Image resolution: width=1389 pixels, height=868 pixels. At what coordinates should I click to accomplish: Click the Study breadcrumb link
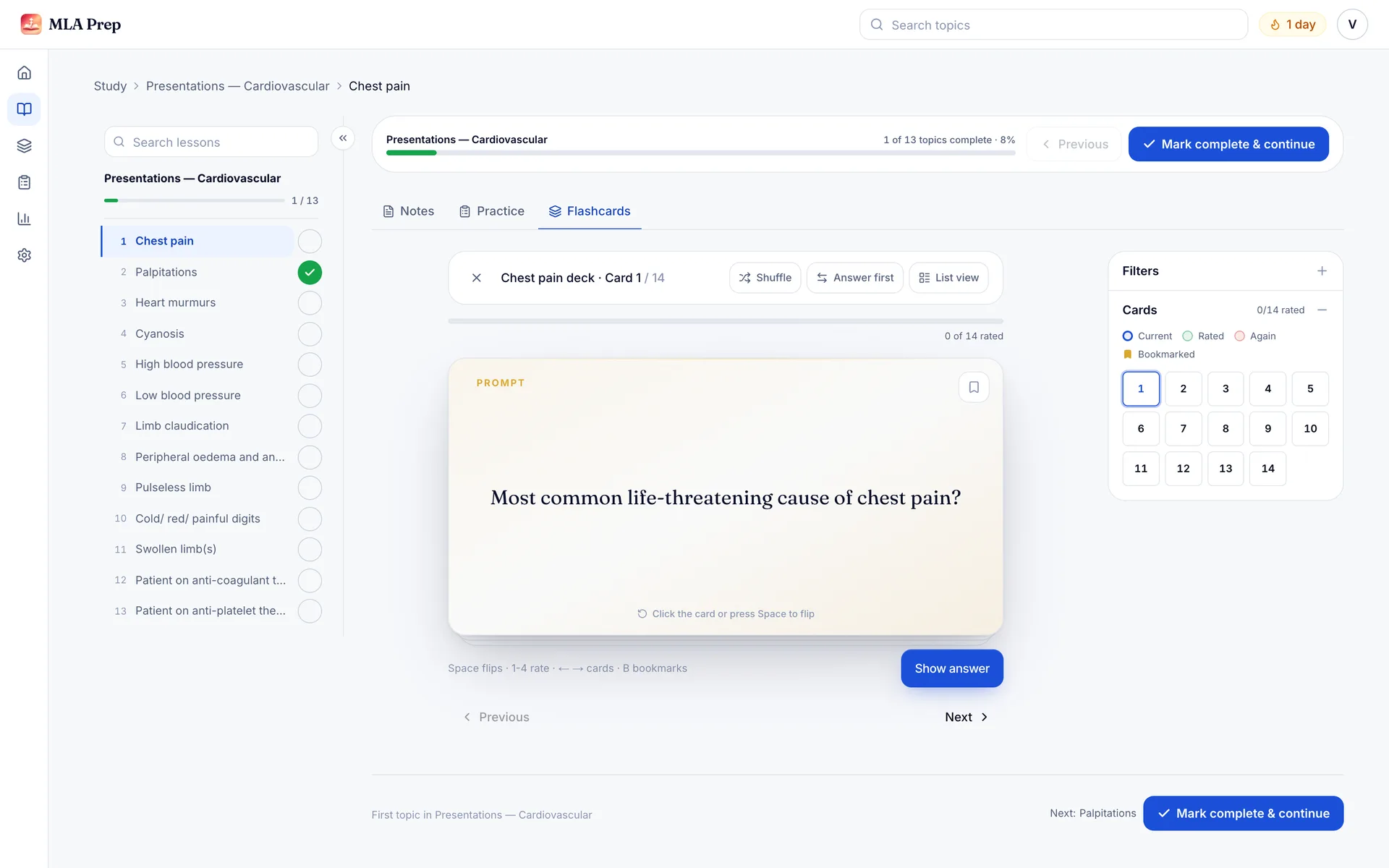pos(110,86)
